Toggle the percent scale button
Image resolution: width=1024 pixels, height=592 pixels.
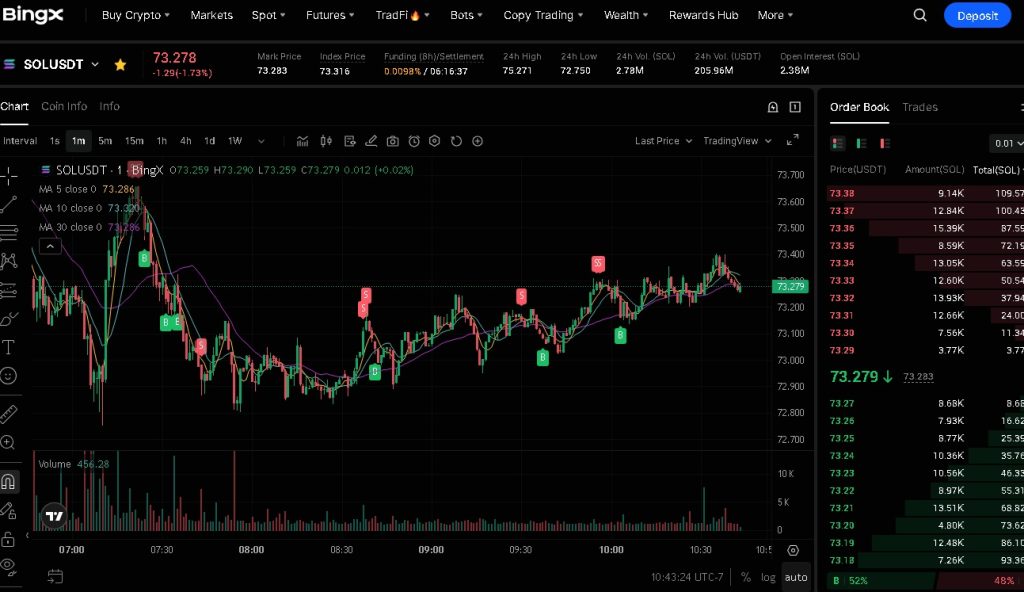(x=746, y=577)
